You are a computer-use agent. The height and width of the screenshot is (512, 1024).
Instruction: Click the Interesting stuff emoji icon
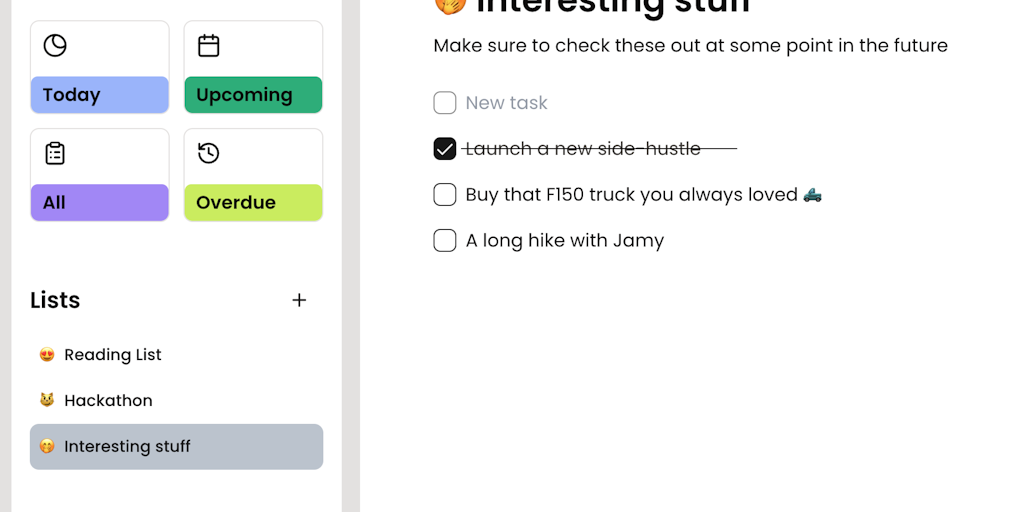pyautogui.click(x=46, y=446)
